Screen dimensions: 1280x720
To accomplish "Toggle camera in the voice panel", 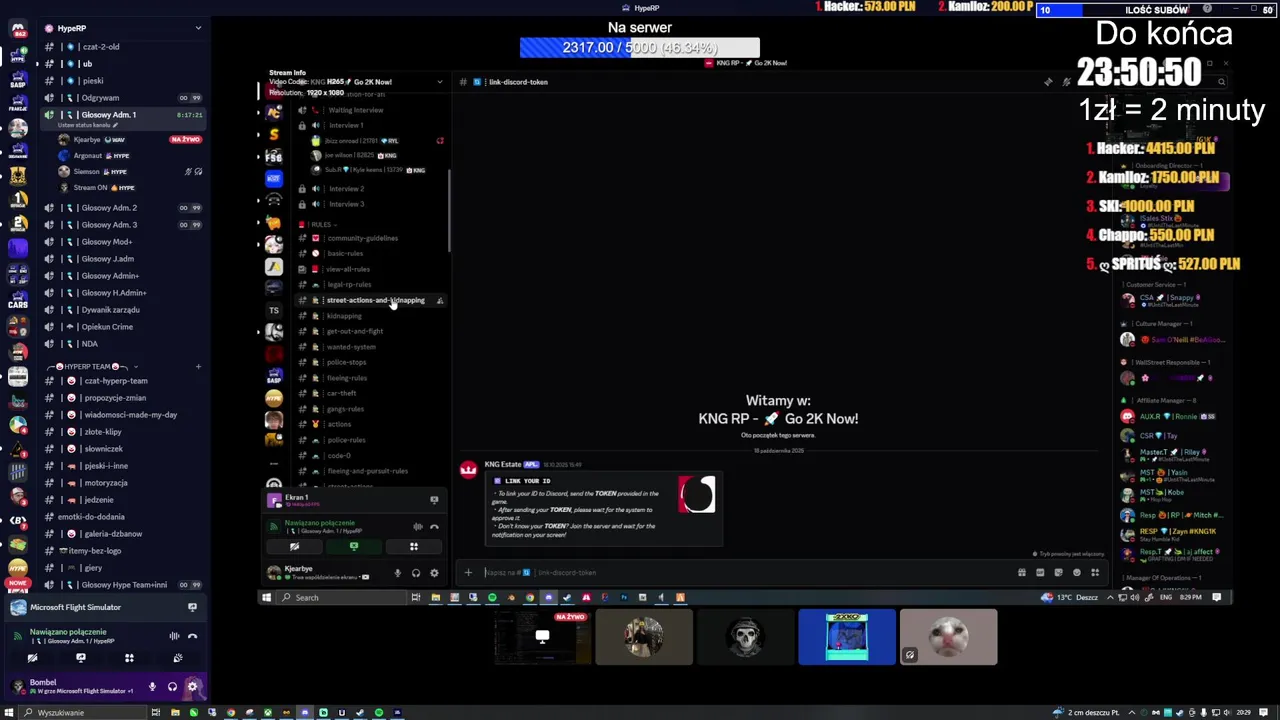I will [x=32, y=658].
